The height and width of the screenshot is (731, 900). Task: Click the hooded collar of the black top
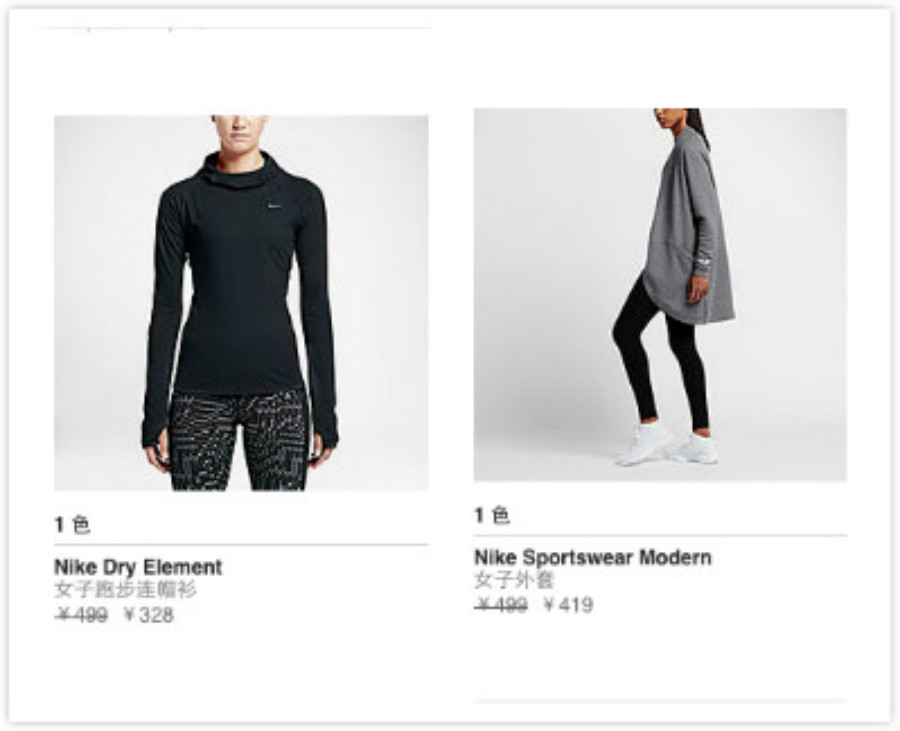238,170
